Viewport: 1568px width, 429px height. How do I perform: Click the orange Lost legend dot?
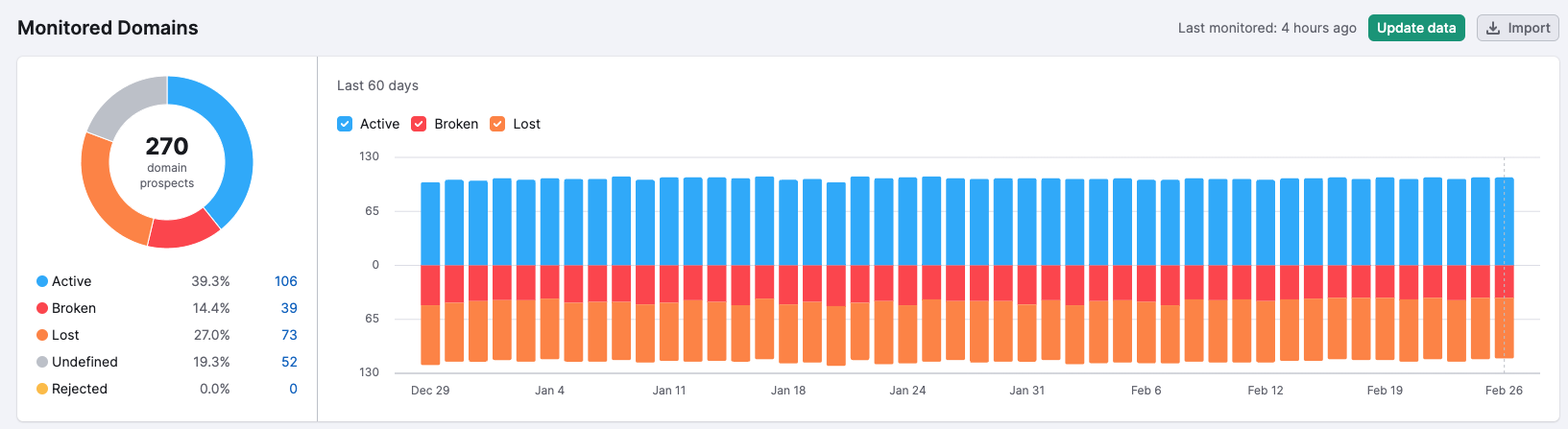tap(42, 335)
